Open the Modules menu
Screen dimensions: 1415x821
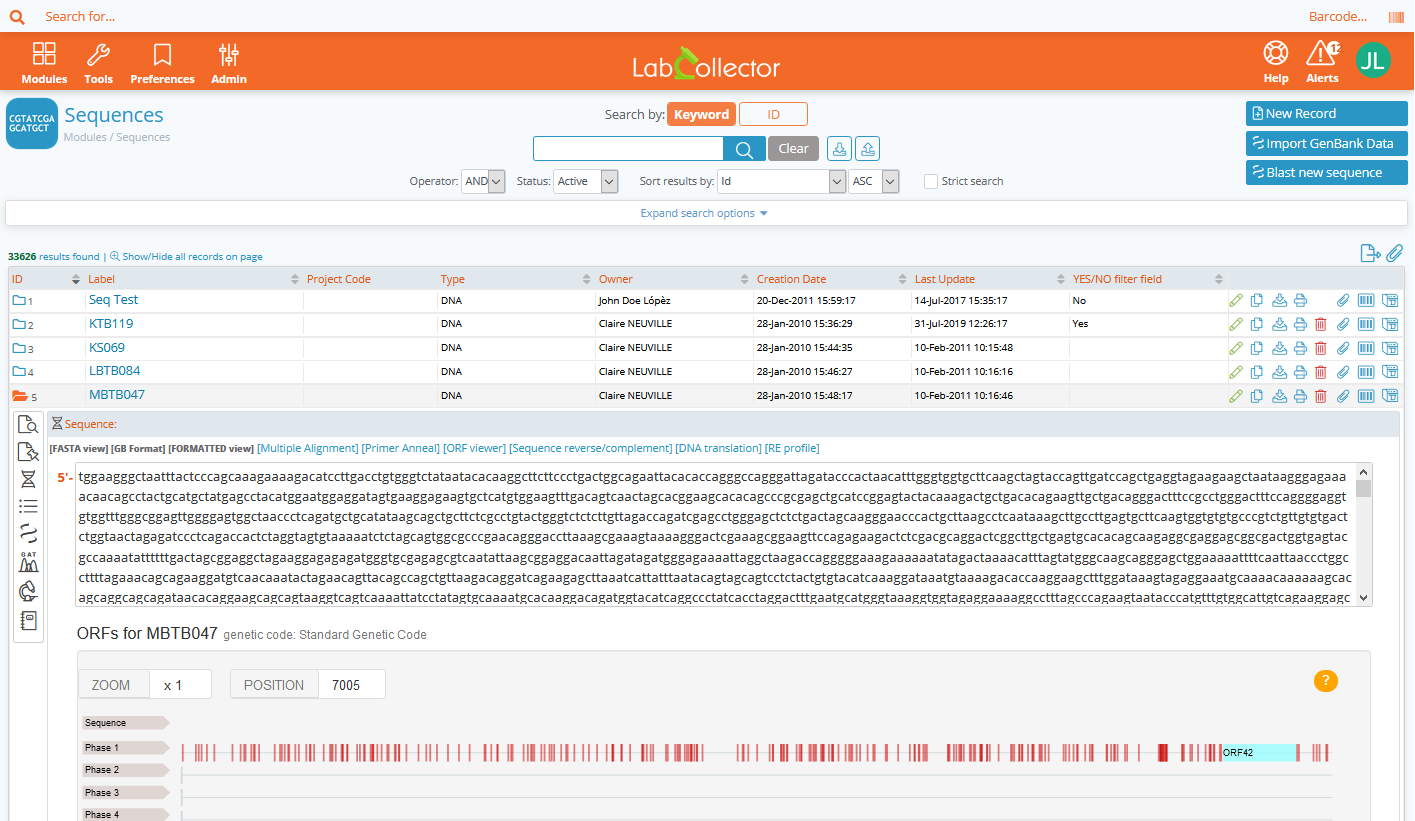pos(44,63)
